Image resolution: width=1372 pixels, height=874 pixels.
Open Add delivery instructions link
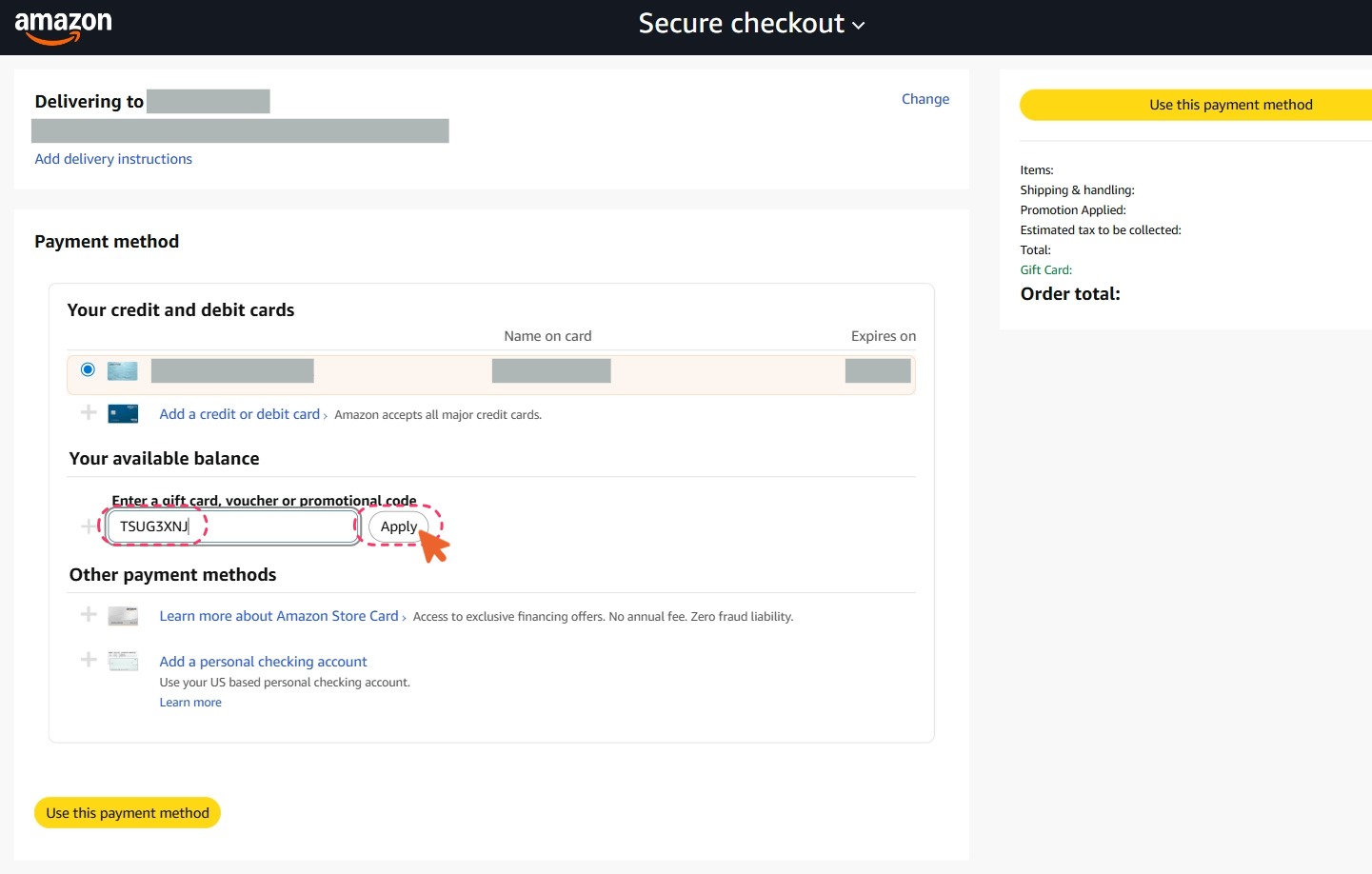click(x=113, y=159)
